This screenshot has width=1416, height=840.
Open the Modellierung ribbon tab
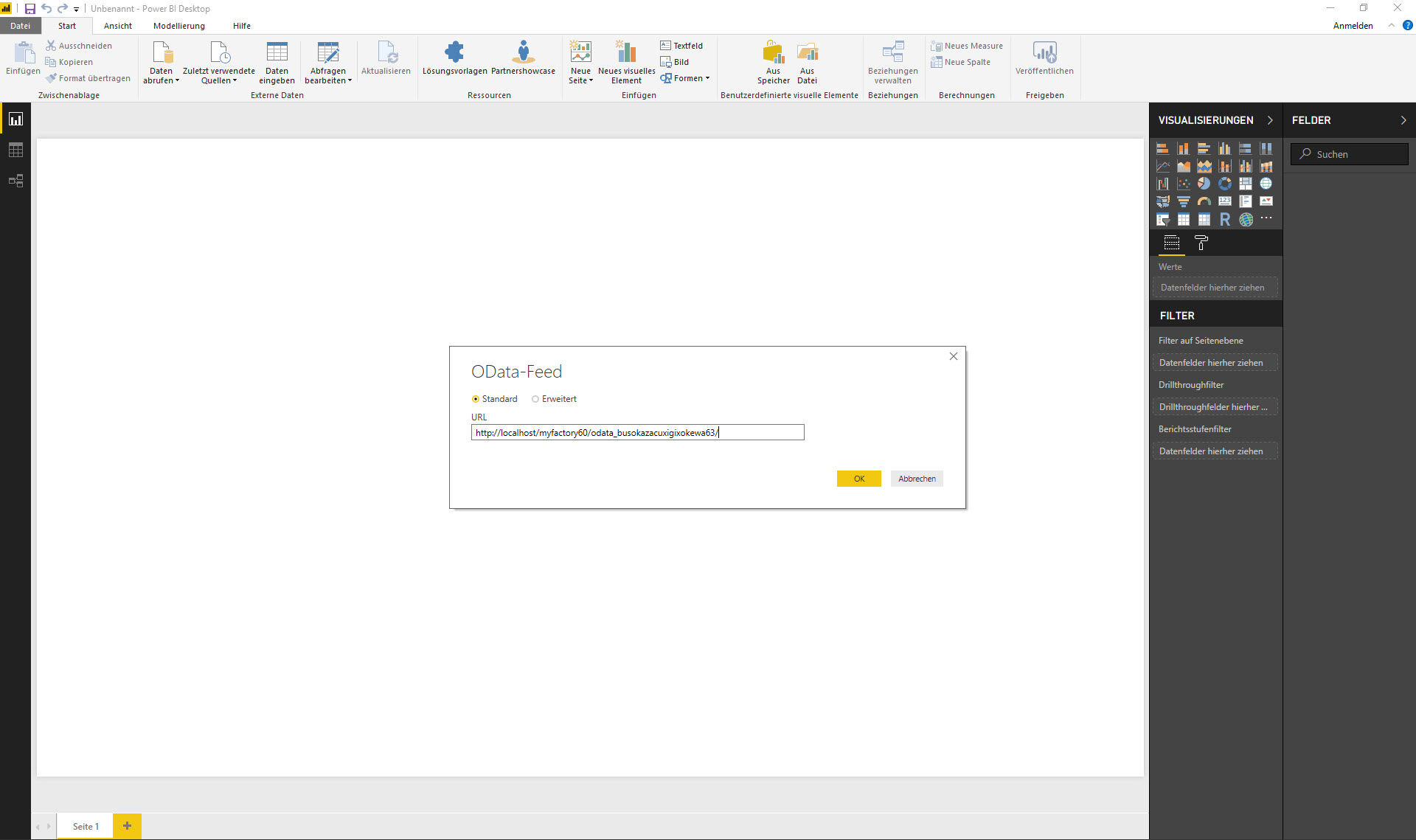tap(178, 26)
